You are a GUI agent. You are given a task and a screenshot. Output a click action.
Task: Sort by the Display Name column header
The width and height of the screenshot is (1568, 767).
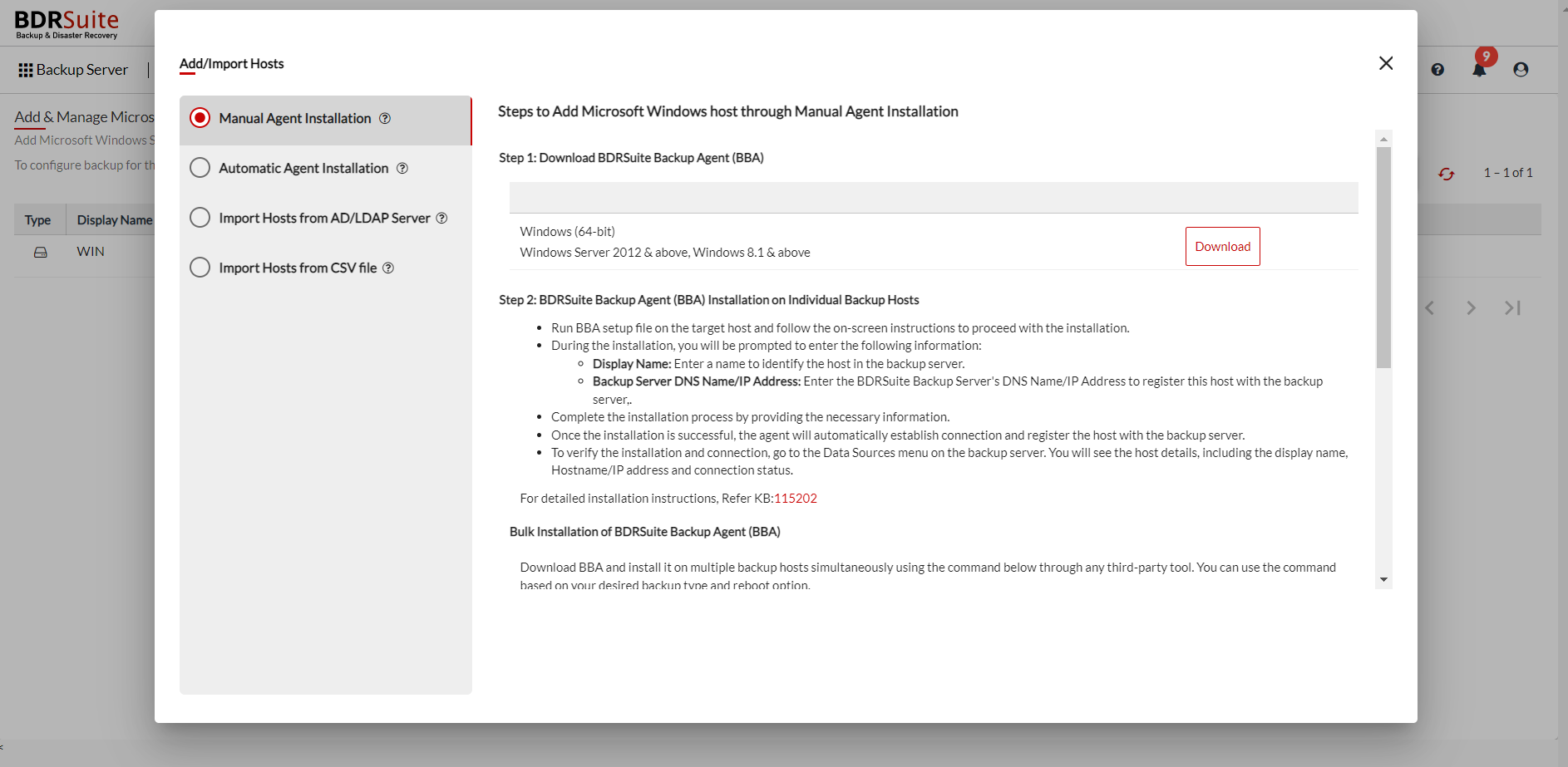[x=115, y=220]
